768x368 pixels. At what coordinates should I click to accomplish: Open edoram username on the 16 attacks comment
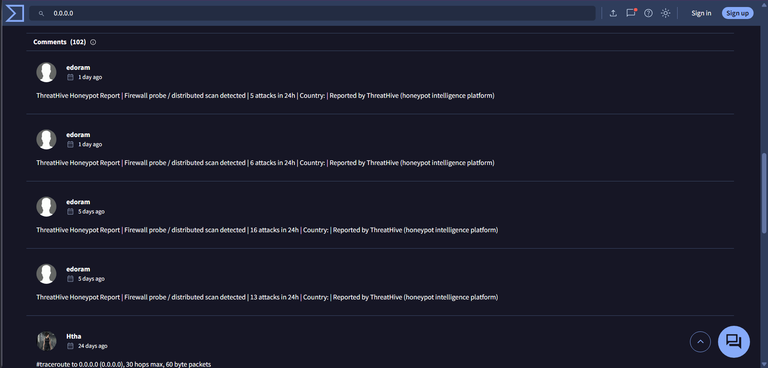click(78, 202)
